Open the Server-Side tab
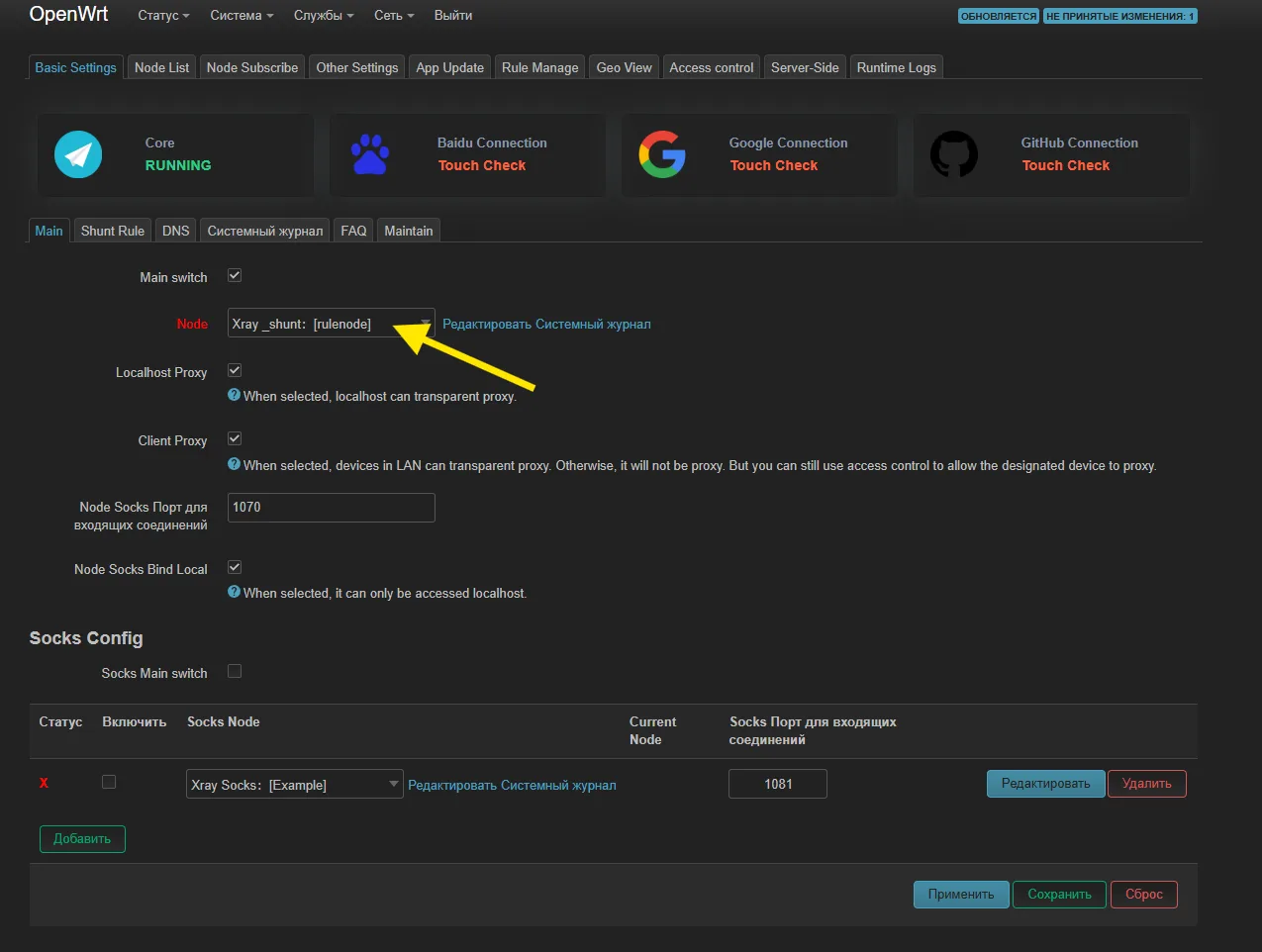The width and height of the screenshot is (1262, 952). click(x=805, y=67)
